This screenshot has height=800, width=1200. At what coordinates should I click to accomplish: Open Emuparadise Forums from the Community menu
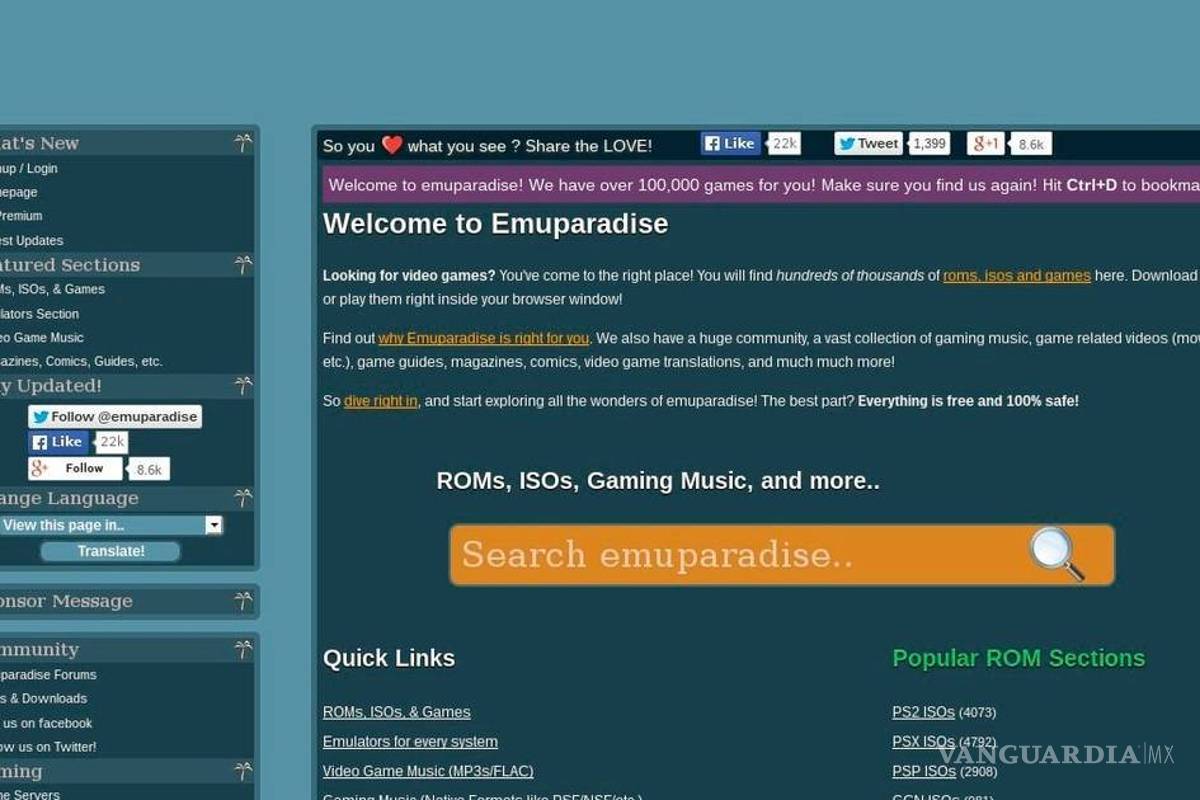pyautogui.click(x=48, y=674)
